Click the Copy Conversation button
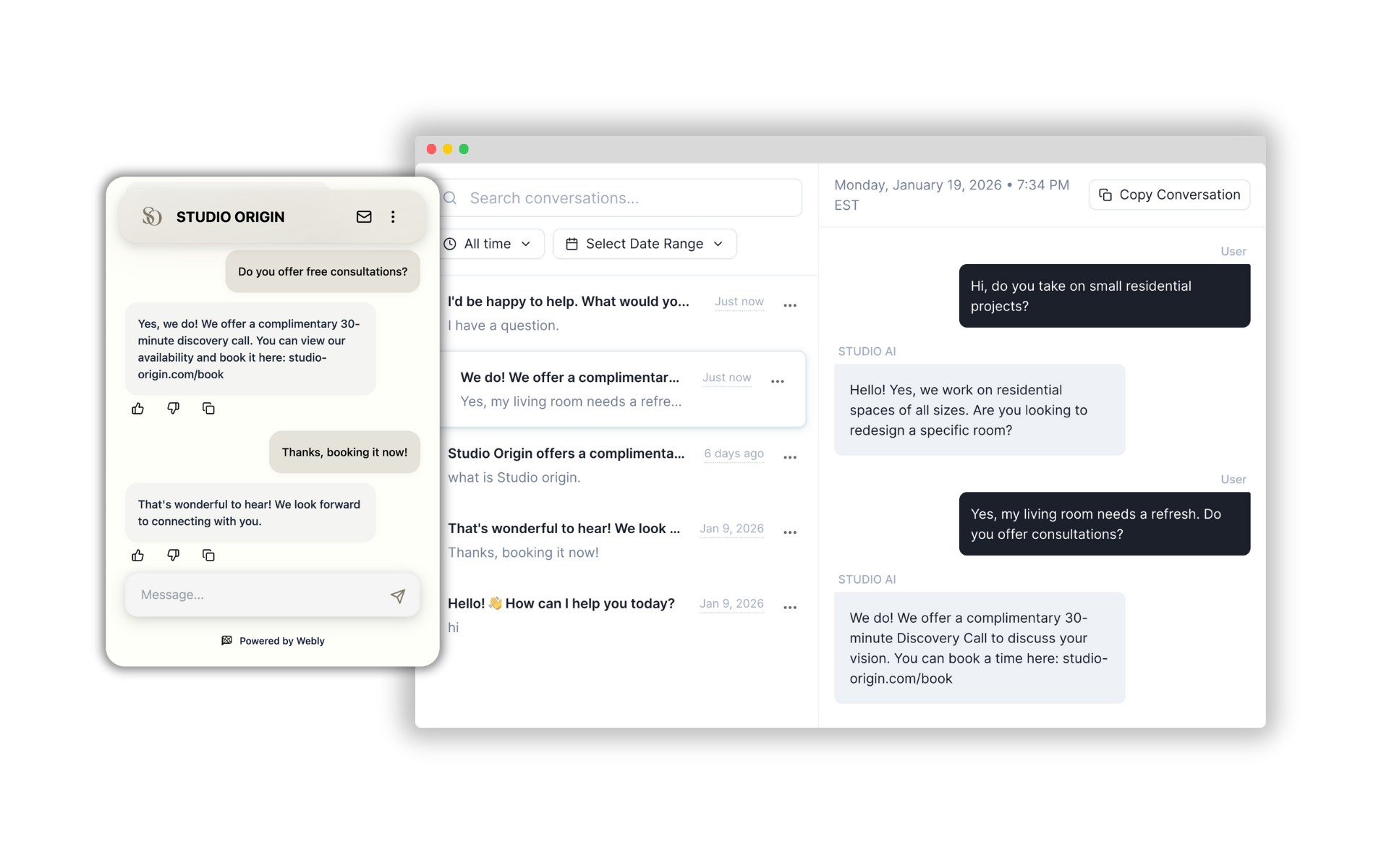This screenshot has width=1389, height=868. (1169, 195)
